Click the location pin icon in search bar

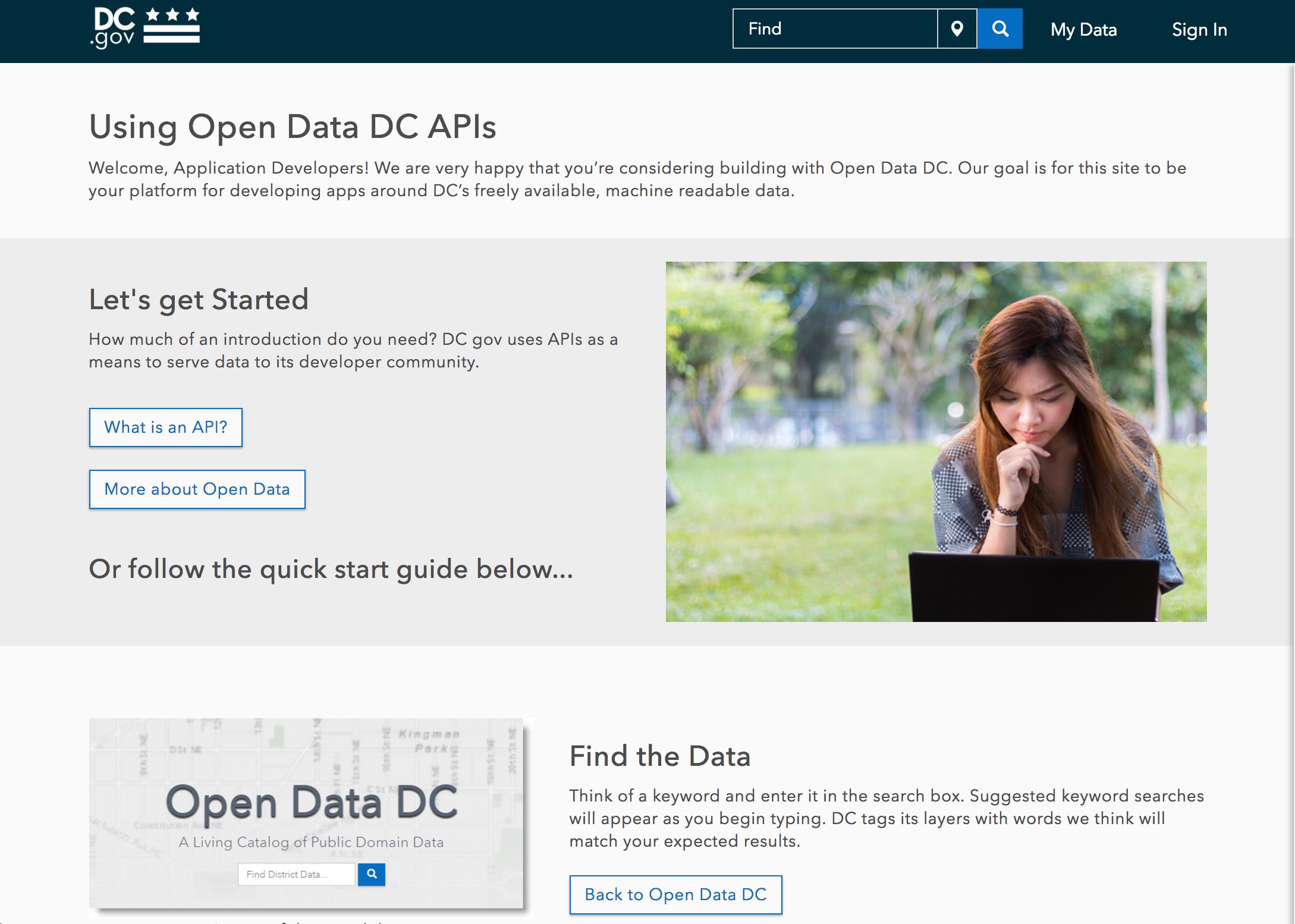point(957,29)
